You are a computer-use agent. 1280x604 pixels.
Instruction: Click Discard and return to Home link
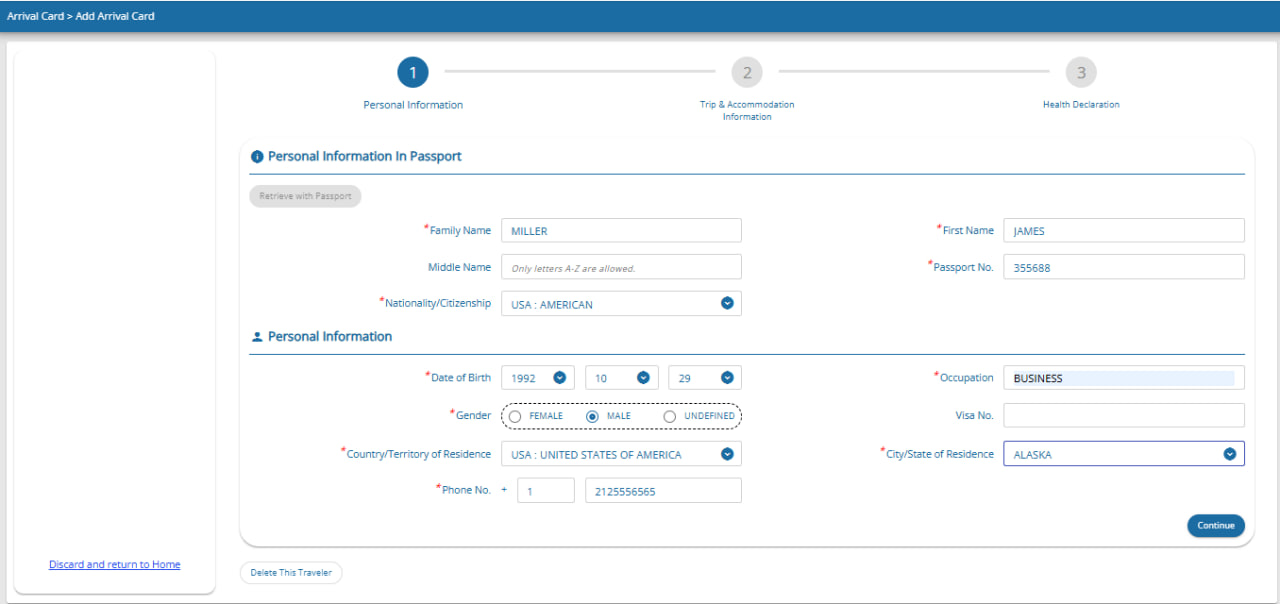(x=115, y=565)
